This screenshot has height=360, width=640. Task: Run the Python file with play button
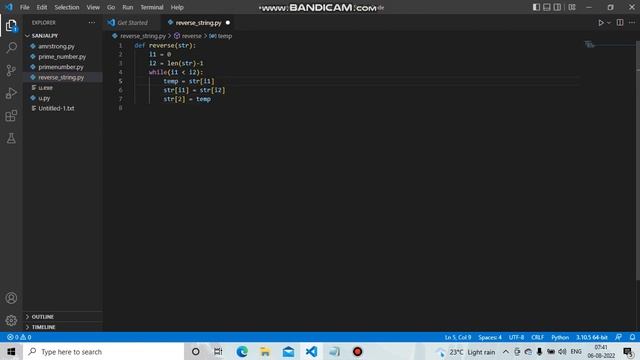601,23
